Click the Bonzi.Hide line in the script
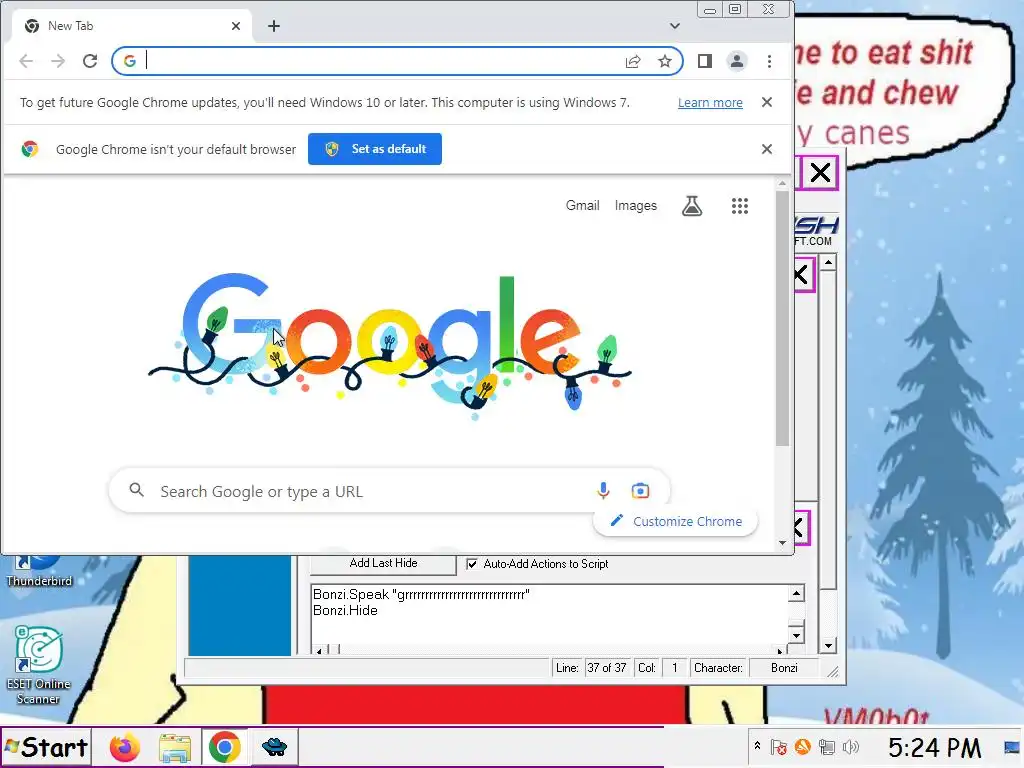This screenshot has height=768, width=1024. pyautogui.click(x=345, y=611)
